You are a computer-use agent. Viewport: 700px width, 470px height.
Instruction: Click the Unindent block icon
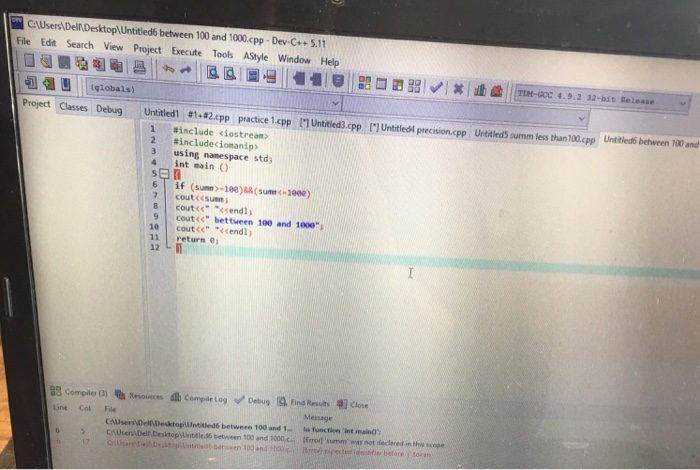(x=316, y=79)
